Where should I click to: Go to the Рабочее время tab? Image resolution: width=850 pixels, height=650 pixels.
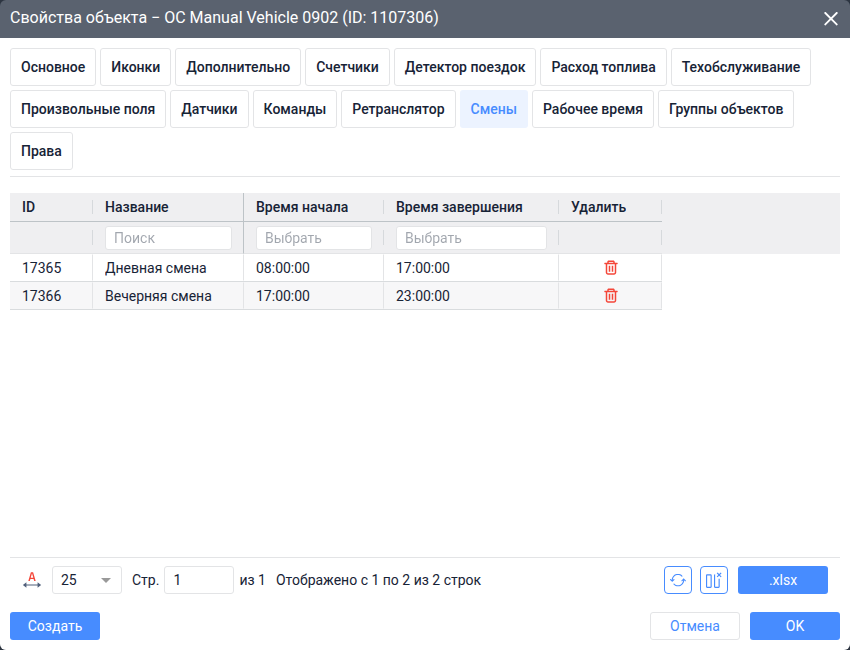pos(593,109)
